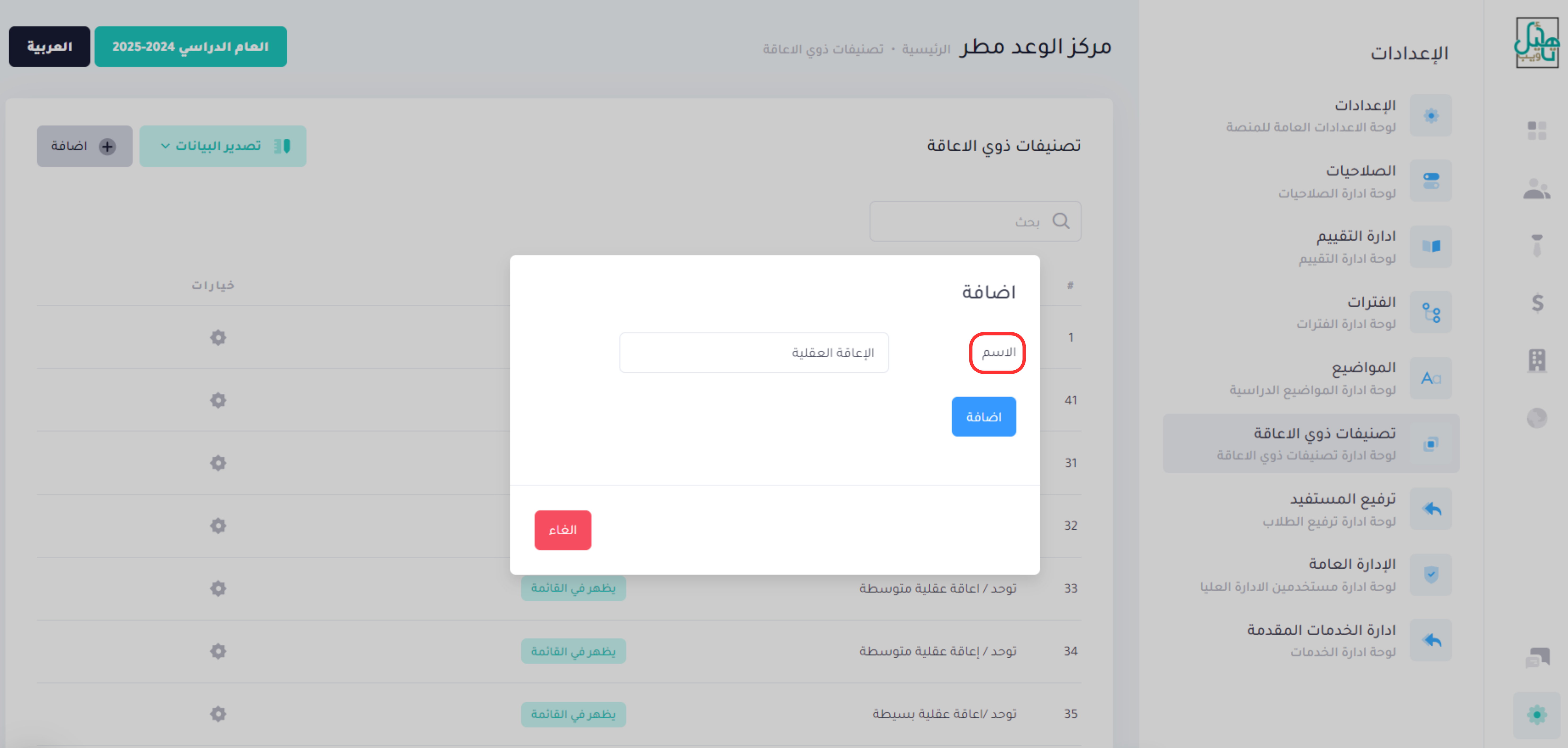Screen dimensions: 1568x748
Task: Click the book icon beside ادارة التقييم
Action: pos(1431,247)
